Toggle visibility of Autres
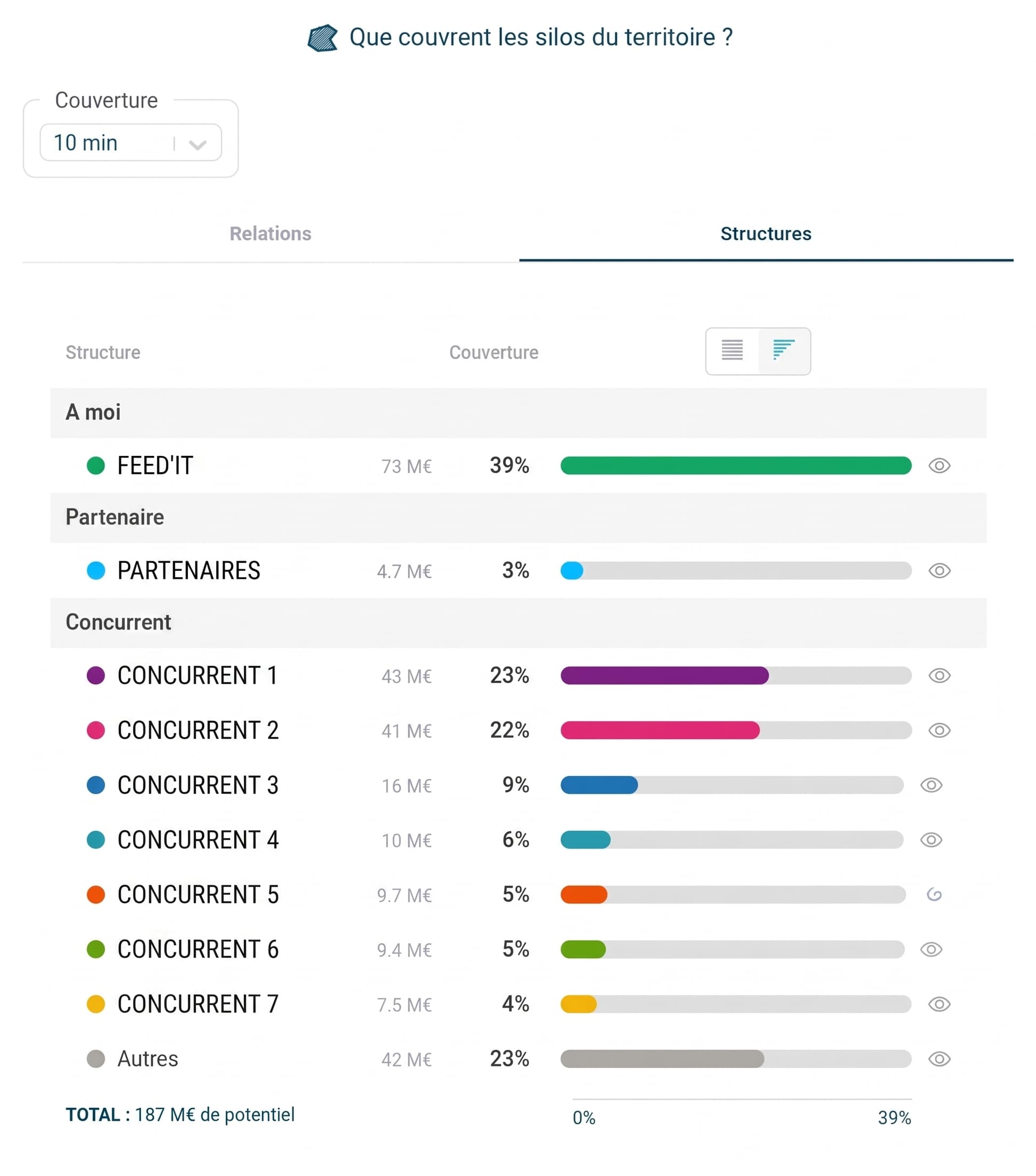Viewport: 1036px width, 1176px height. tap(939, 1059)
